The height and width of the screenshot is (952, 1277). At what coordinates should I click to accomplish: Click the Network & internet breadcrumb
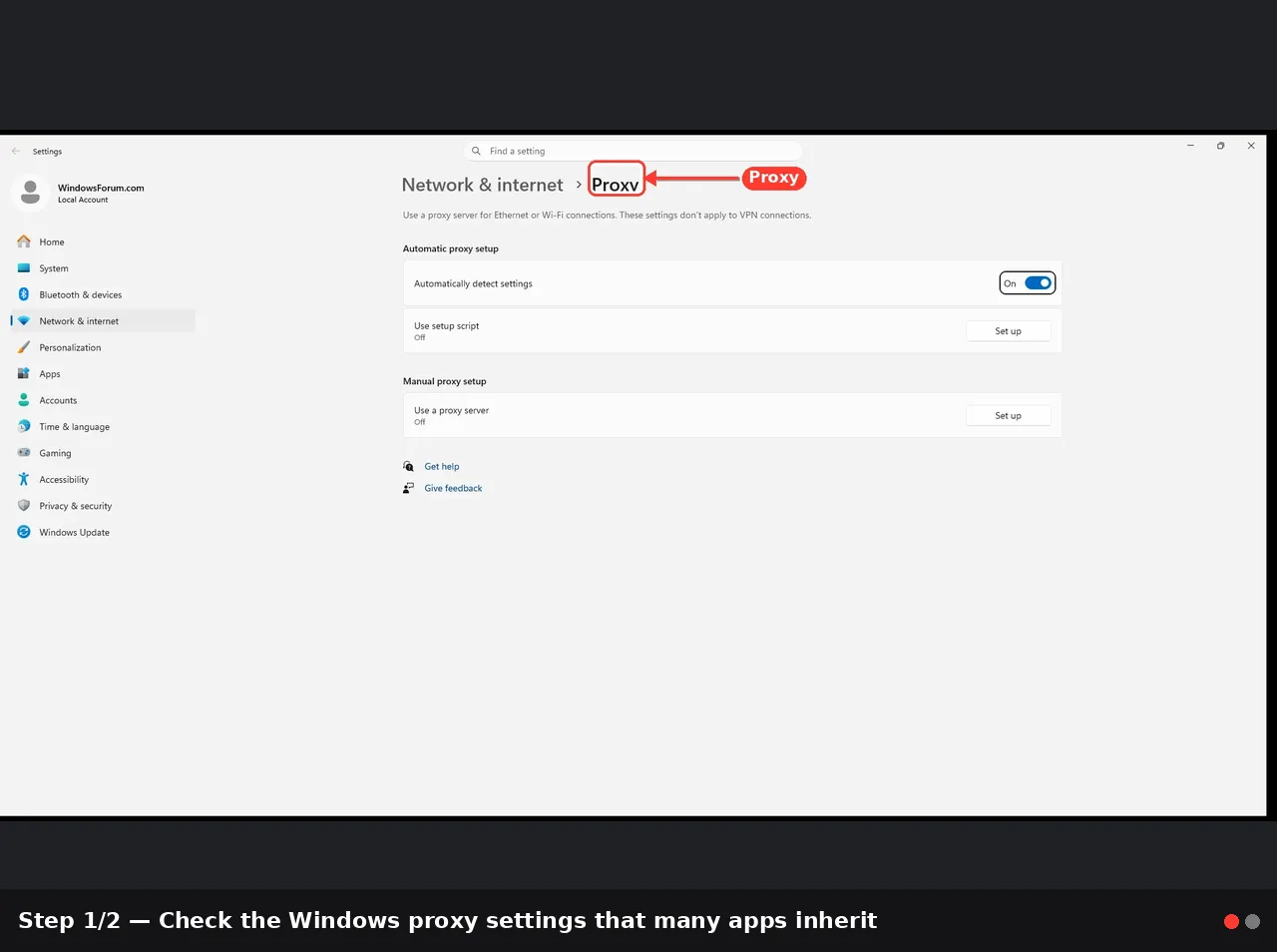483,185
